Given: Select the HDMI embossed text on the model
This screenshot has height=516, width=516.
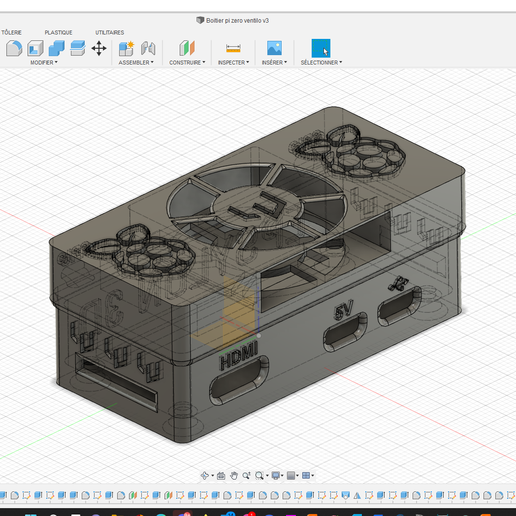Looking at the screenshot, I should [239, 355].
